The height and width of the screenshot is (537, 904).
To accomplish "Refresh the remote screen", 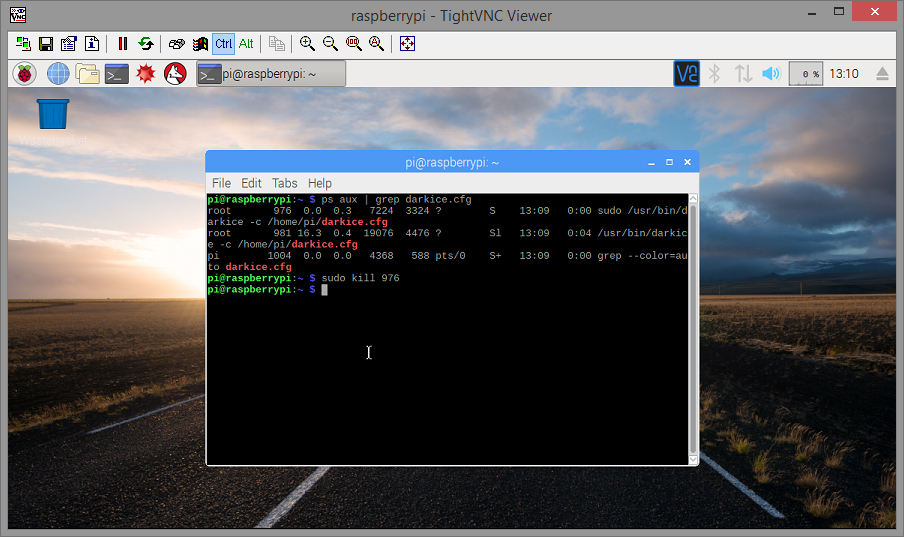I will (x=146, y=44).
